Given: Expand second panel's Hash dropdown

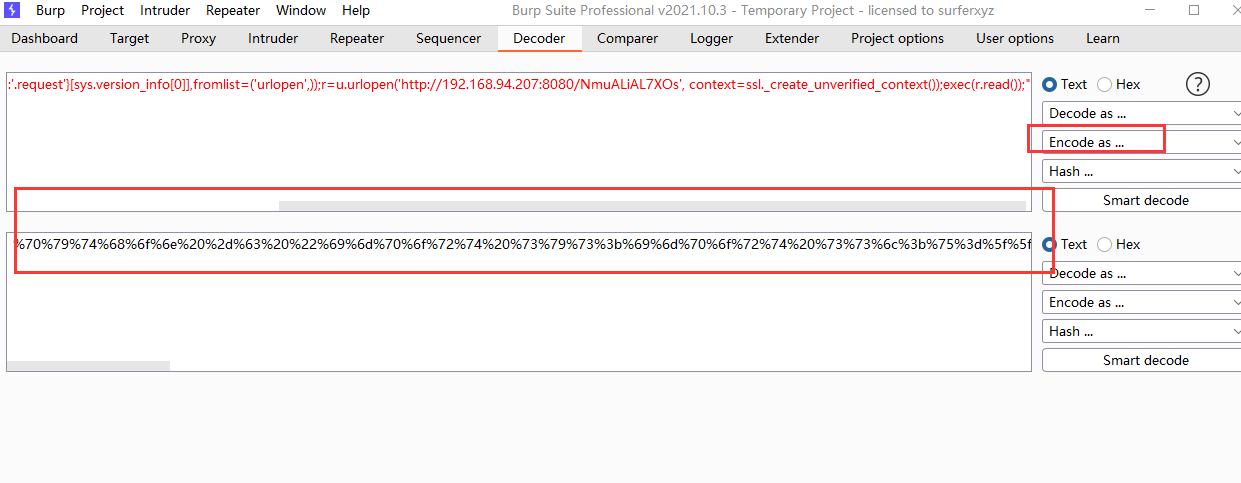Looking at the screenshot, I should 1142,331.
